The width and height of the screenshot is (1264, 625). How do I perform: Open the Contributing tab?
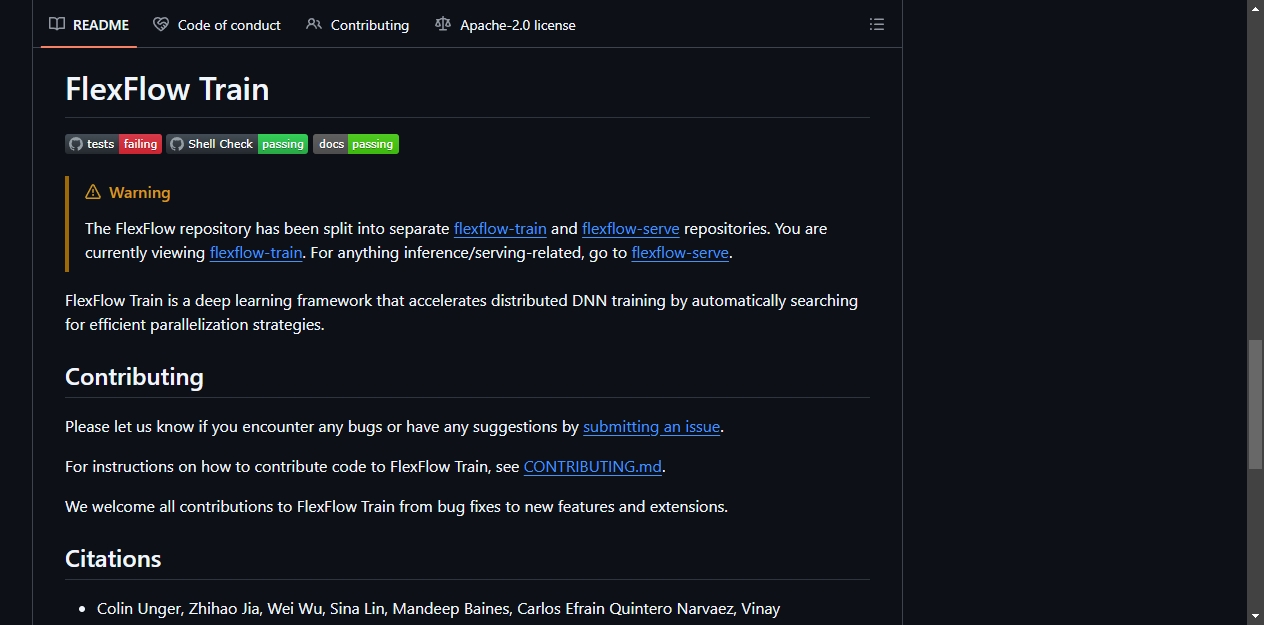pos(358,24)
